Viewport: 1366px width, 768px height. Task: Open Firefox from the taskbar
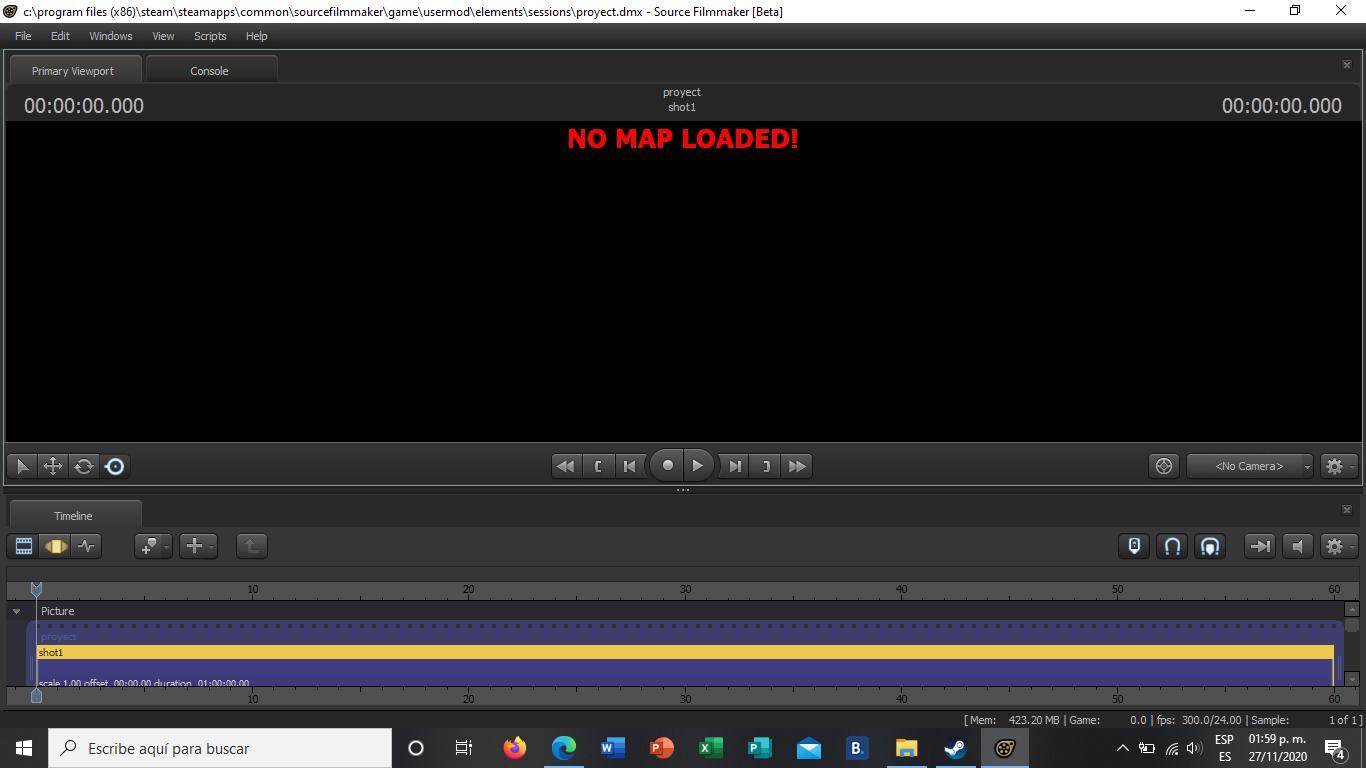[515, 748]
